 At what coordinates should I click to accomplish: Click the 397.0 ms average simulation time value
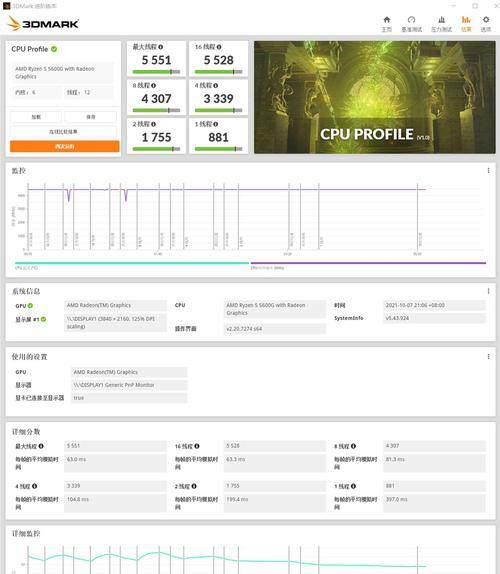tap(434, 503)
